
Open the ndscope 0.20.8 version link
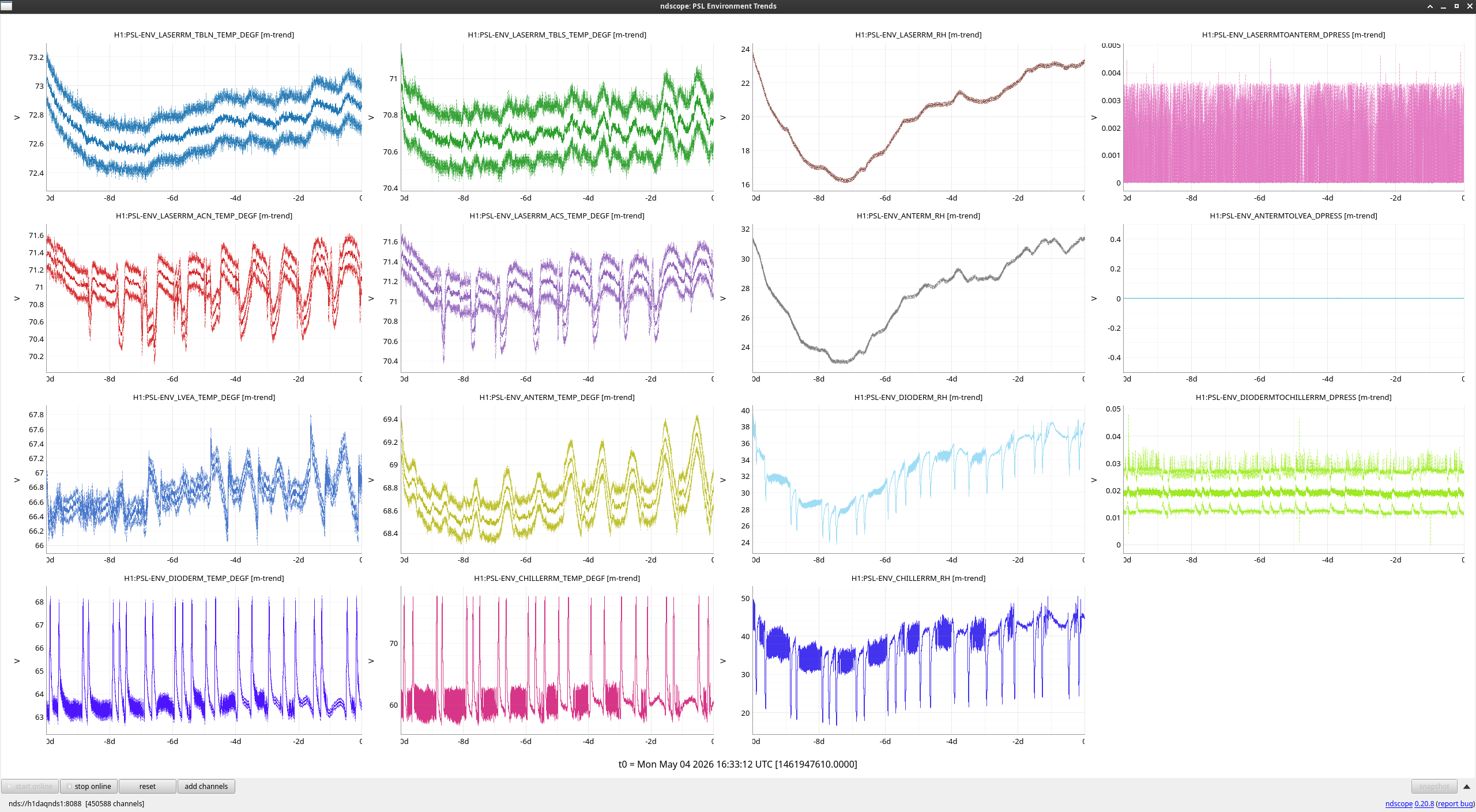click(x=1409, y=803)
